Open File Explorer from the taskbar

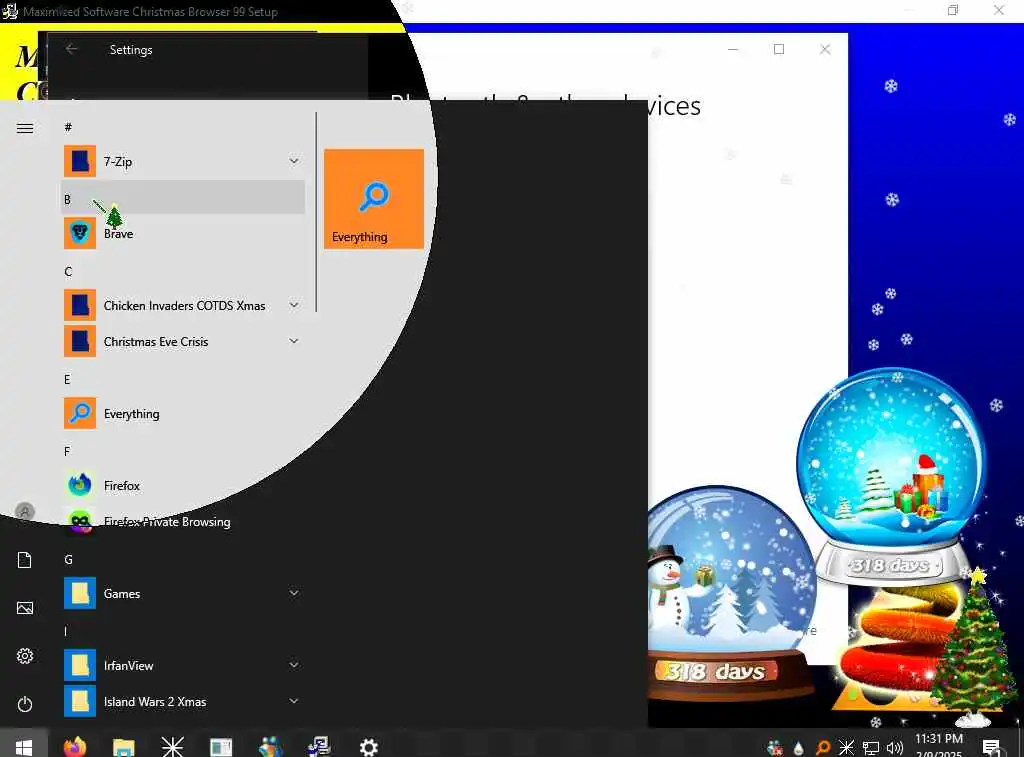(123, 746)
